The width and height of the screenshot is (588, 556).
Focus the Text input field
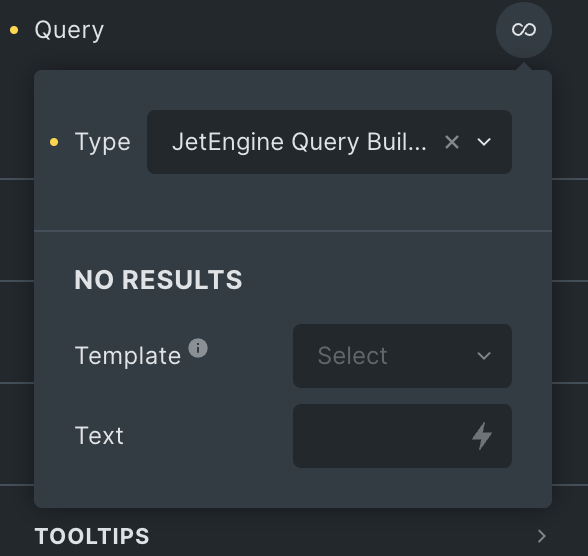coord(402,436)
